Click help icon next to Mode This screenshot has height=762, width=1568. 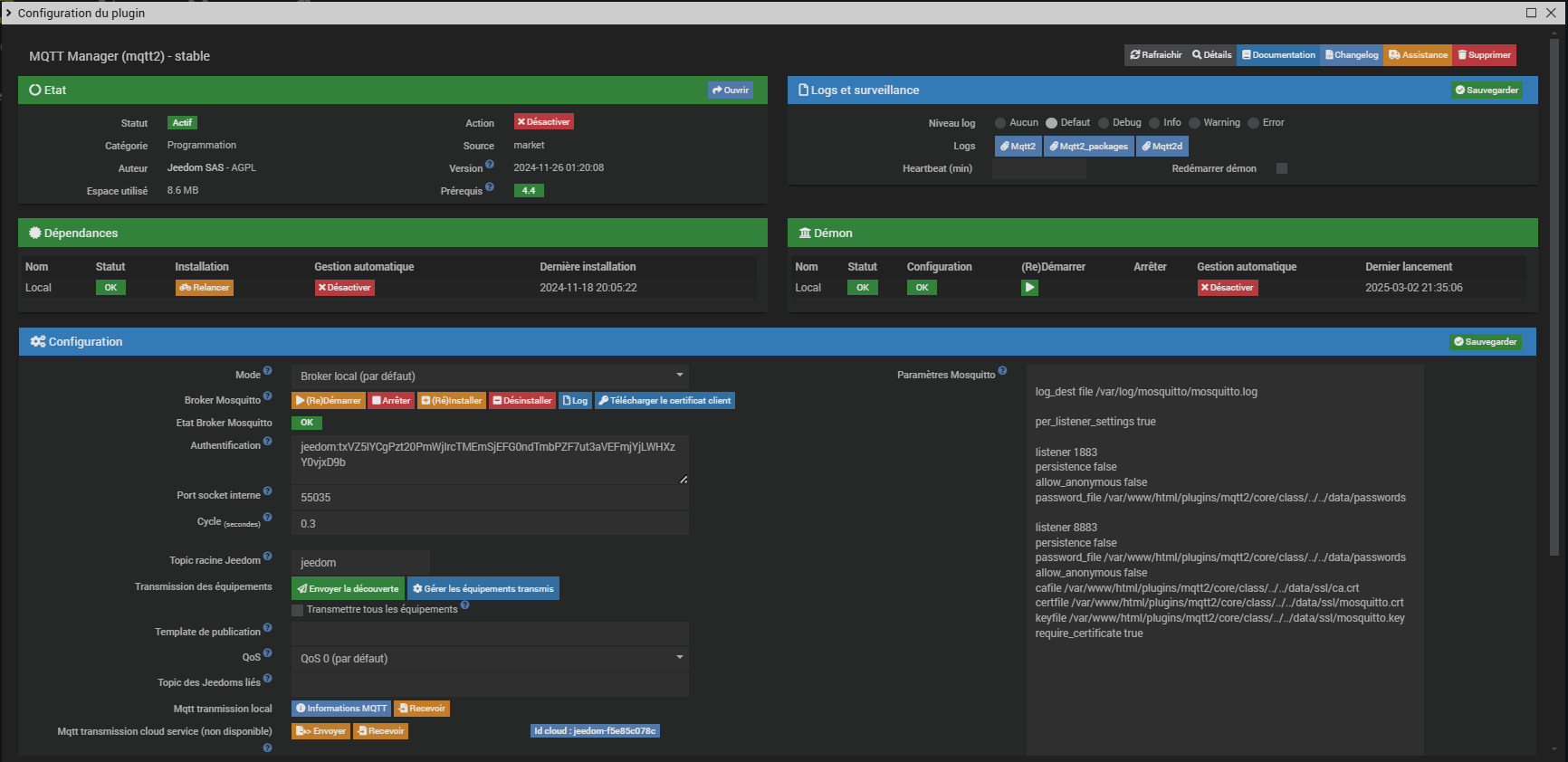(267, 371)
